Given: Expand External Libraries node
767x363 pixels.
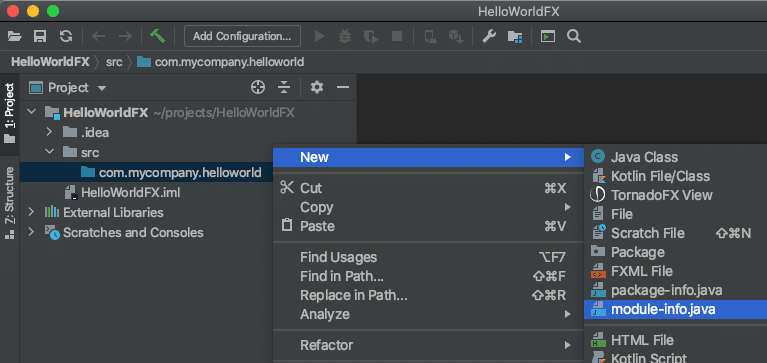Looking at the screenshot, I should (31, 212).
